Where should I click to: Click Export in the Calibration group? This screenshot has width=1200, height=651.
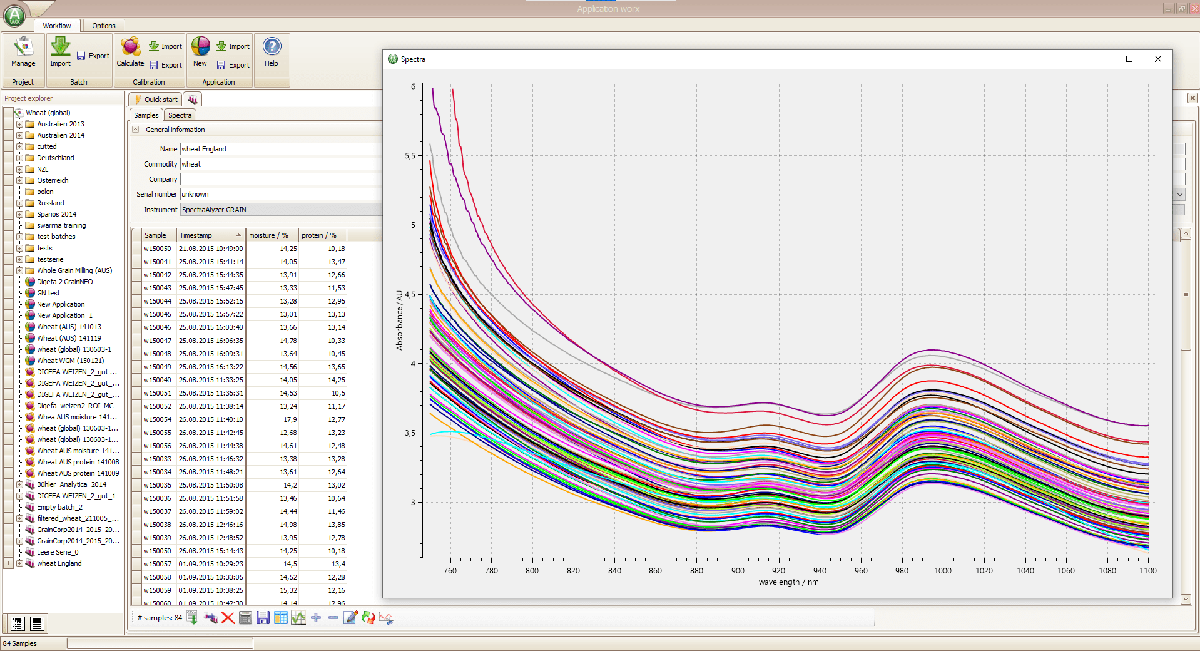(x=164, y=65)
